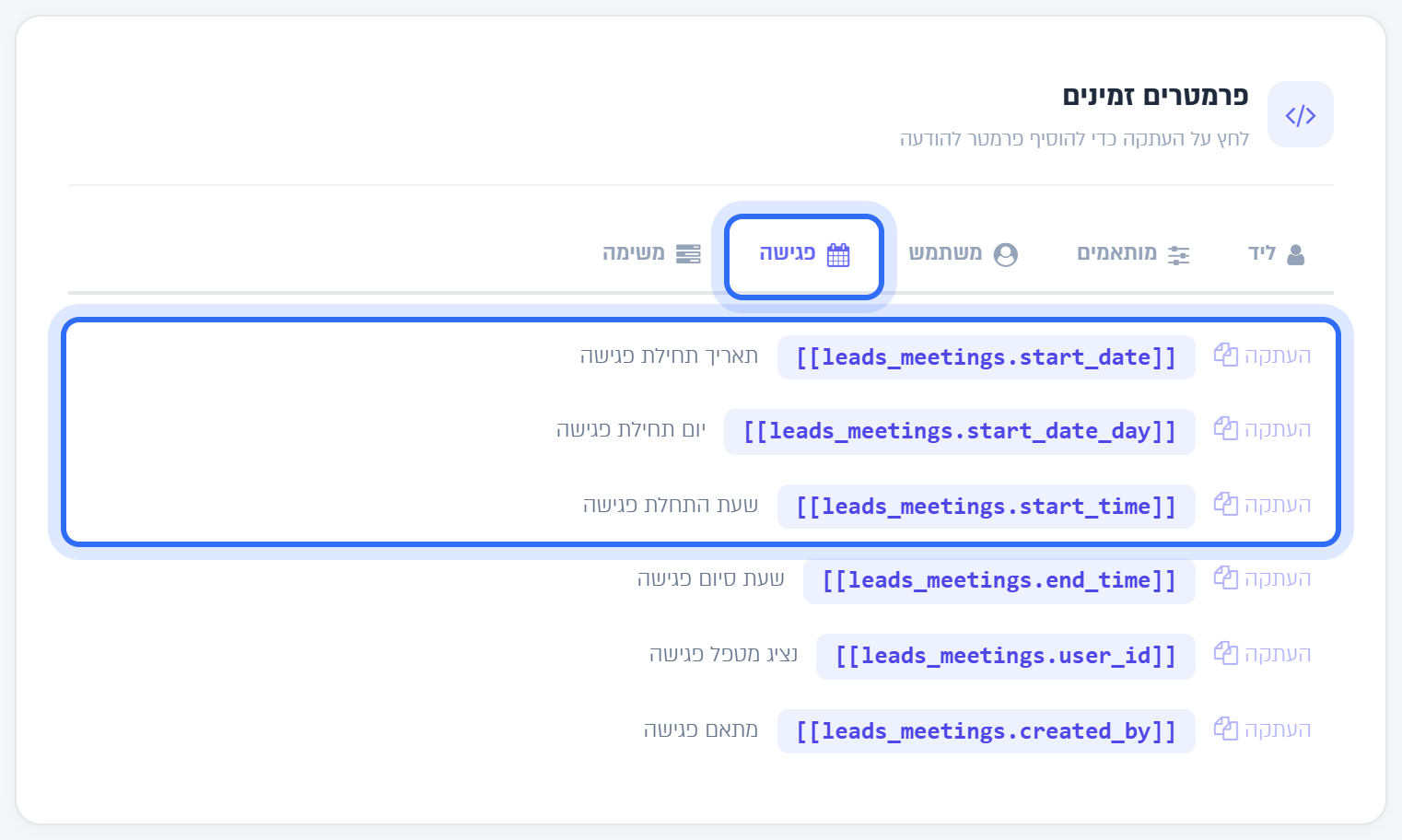The height and width of the screenshot is (840, 1402).
Task: Click the יום תחילת פגישה description
Action: [x=631, y=429]
